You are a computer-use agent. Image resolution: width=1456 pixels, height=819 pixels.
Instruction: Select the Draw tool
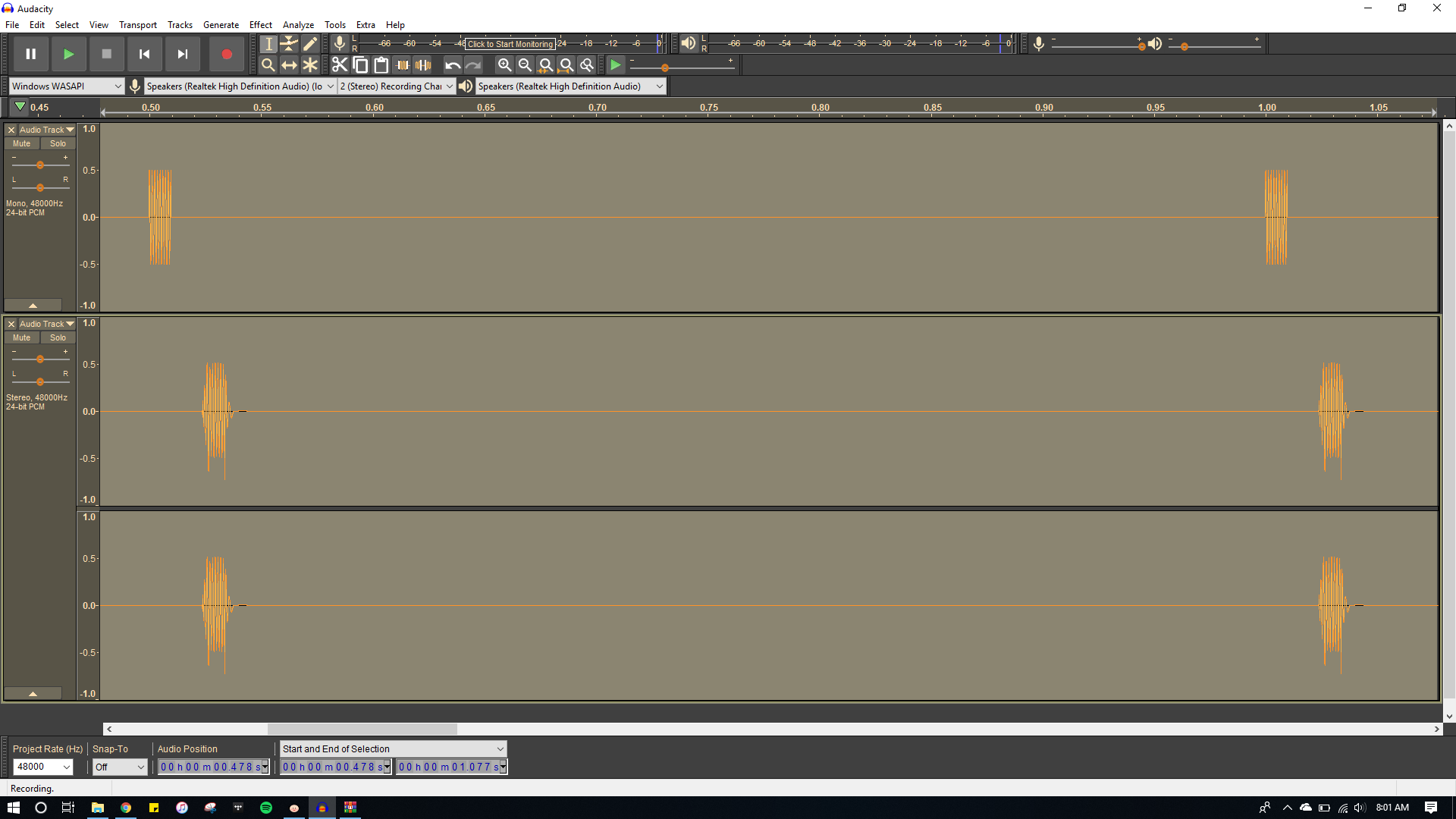[x=311, y=44]
